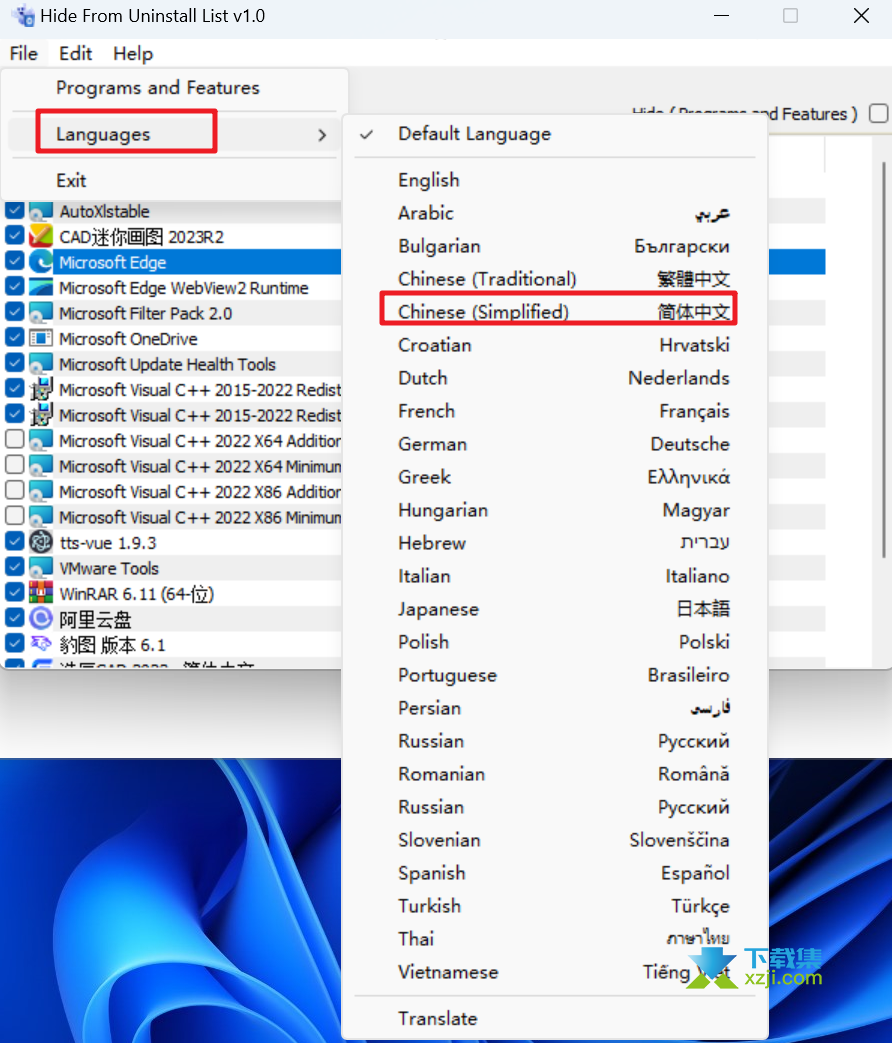Click the Microsoft Edge browser icon

[x=41, y=261]
